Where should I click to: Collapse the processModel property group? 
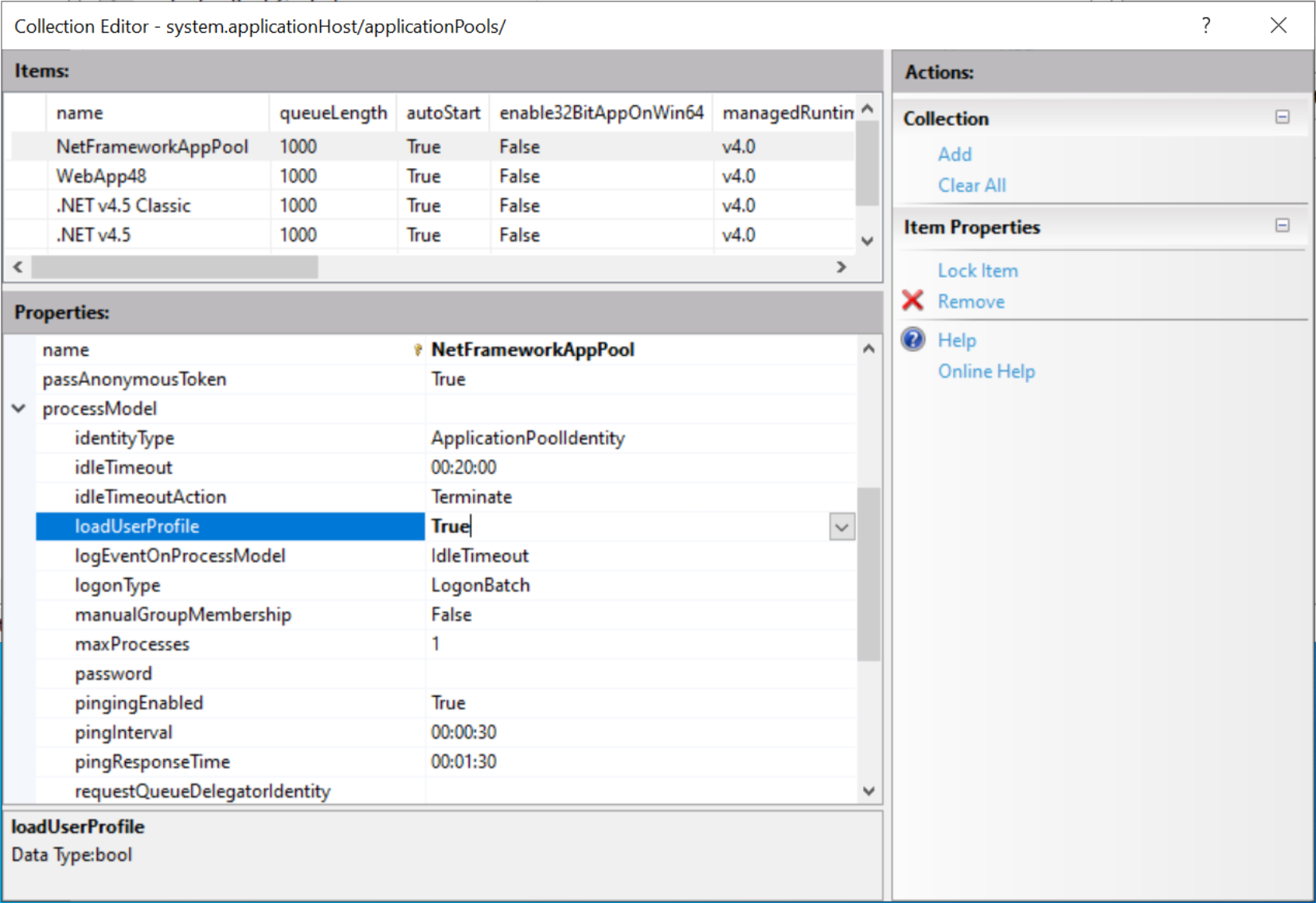point(19,408)
